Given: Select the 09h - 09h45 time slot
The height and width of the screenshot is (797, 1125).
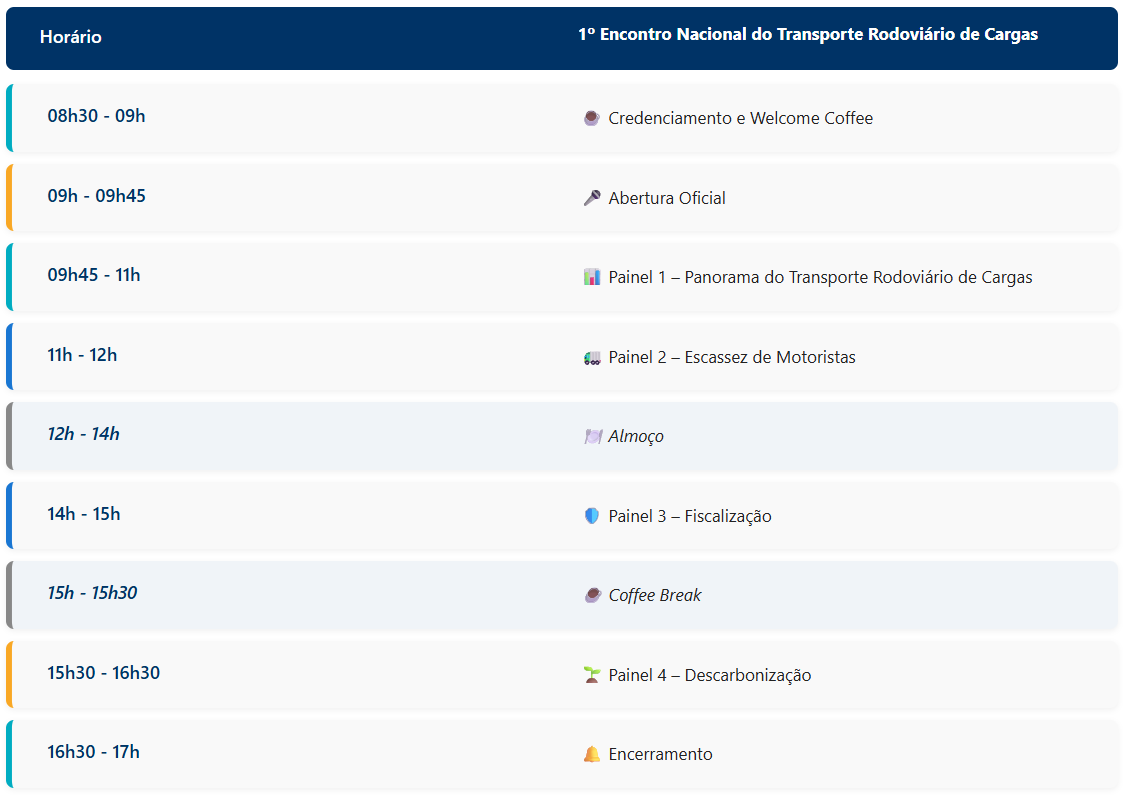Looking at the screenshot, I should 96,195.
